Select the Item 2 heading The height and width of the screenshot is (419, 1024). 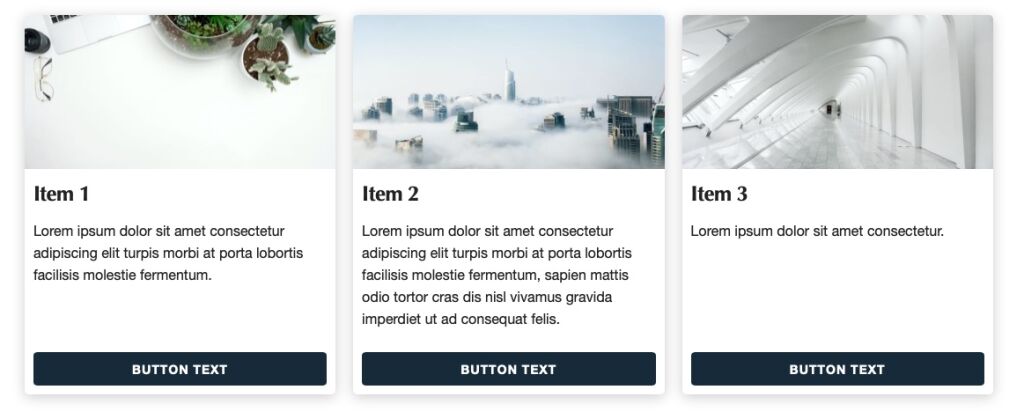coord(391,194)
